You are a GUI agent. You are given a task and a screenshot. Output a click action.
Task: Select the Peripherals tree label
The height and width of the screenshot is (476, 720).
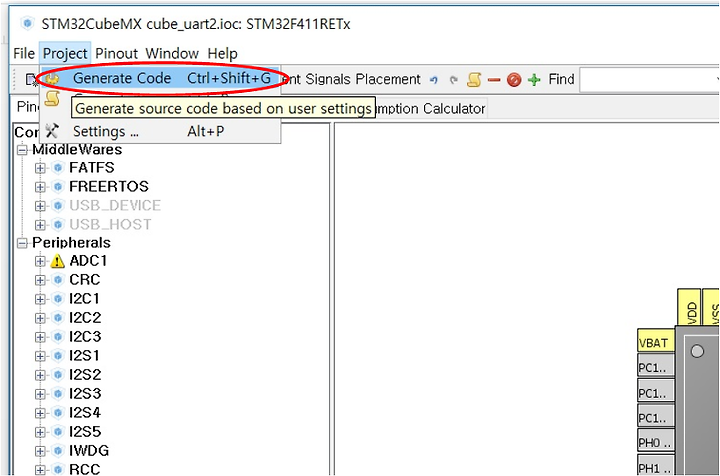pos(71,243)
